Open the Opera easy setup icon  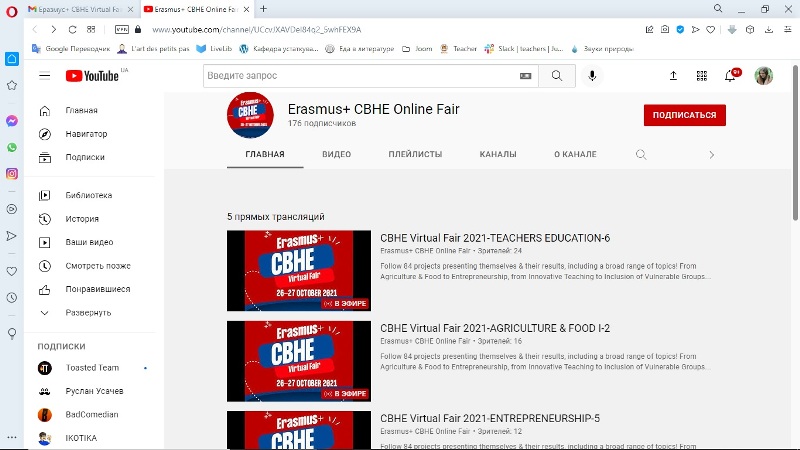click(x=788, y=30)
